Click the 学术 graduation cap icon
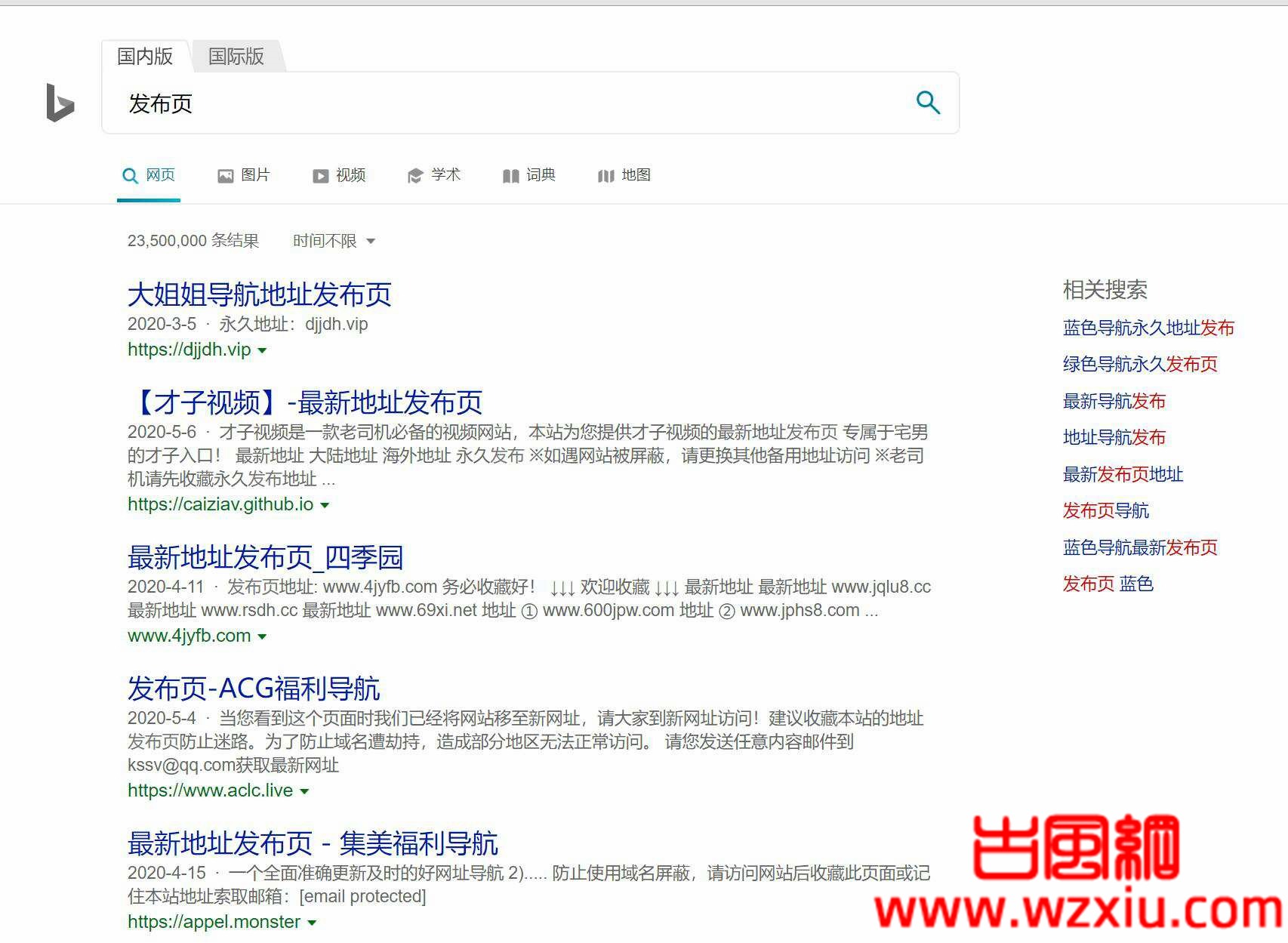 (415, 176)
